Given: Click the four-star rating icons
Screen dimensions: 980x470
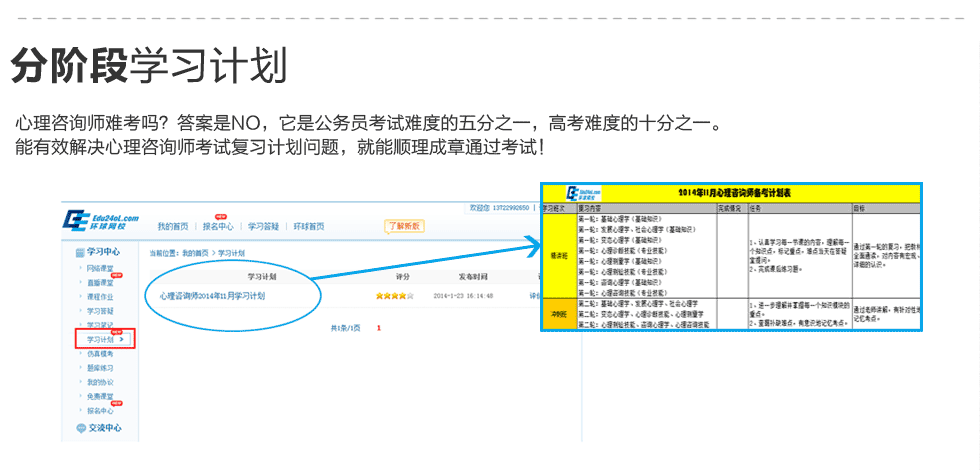Looking at the screenshot, I should 394,296.
